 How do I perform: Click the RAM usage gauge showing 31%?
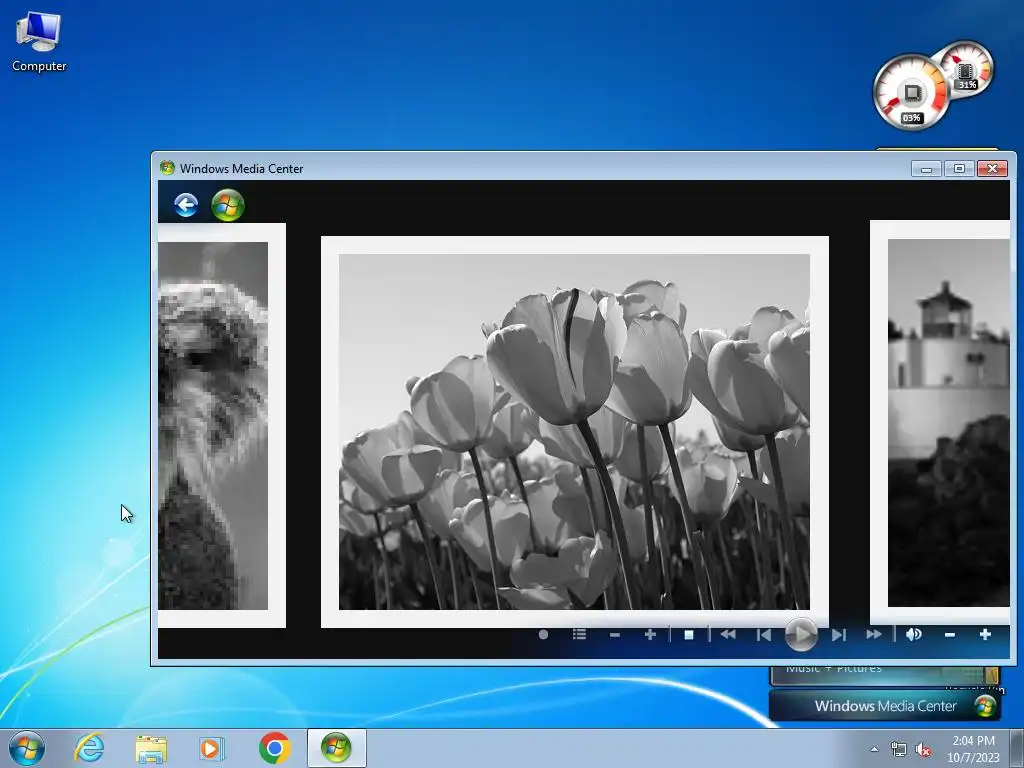coord(968,69)
